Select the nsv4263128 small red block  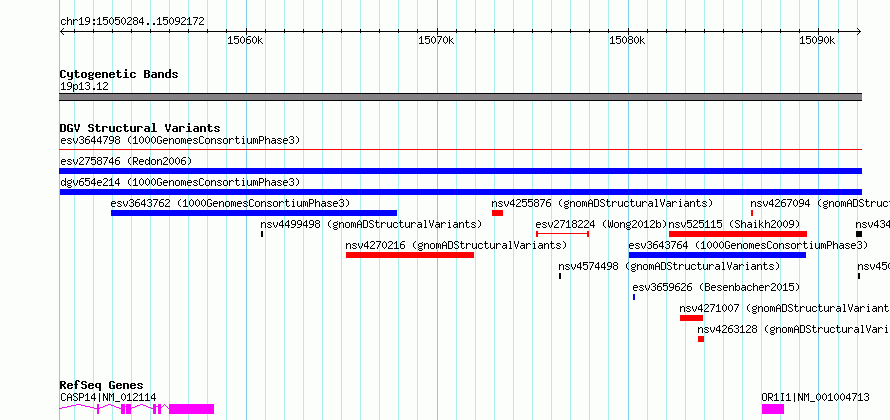pos(701,339)
